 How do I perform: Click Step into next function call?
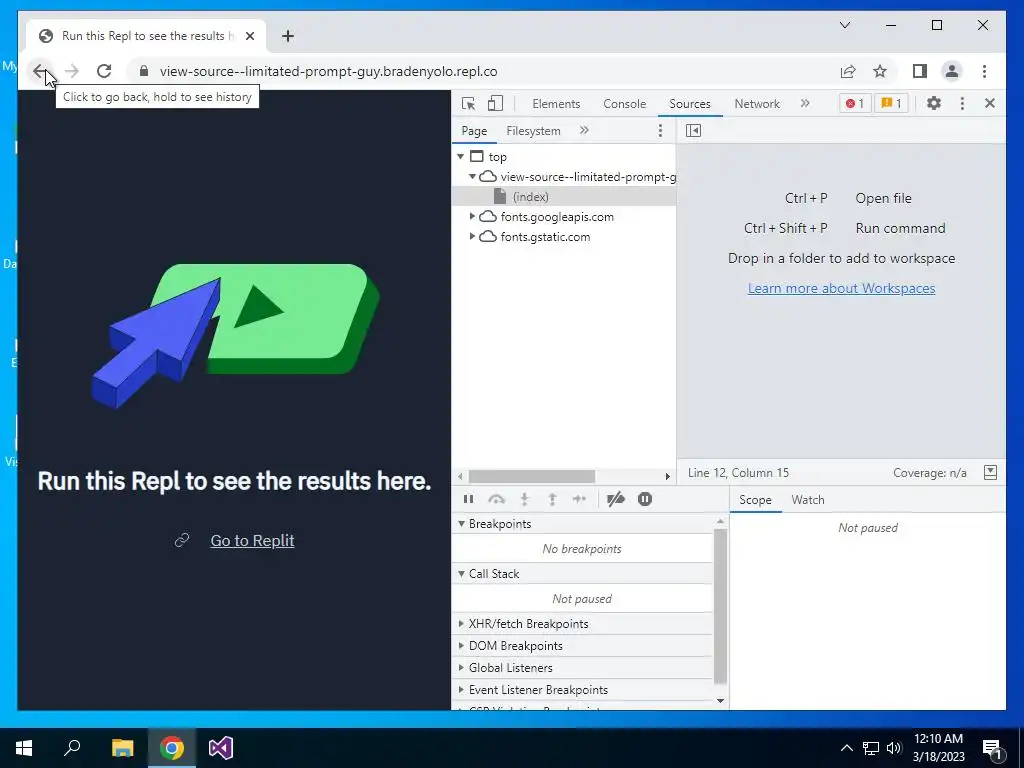pyautogui.click(x=524, y=499)
